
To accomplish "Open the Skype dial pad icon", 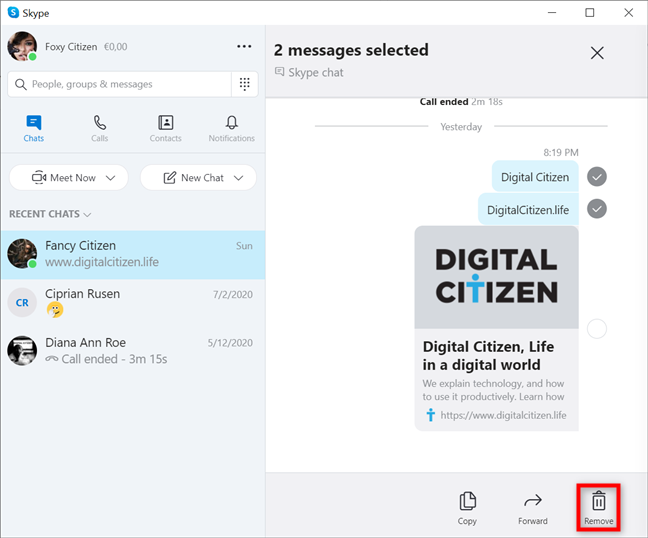I will (245, 84).
